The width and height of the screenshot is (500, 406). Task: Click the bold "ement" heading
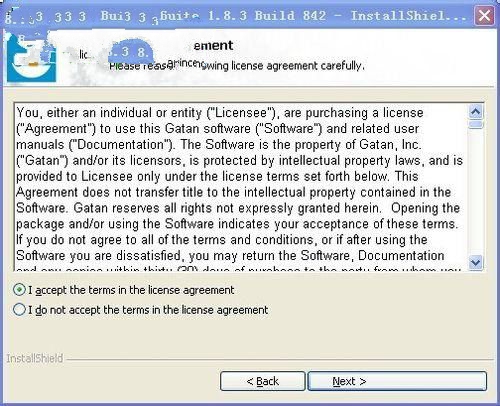213,46
